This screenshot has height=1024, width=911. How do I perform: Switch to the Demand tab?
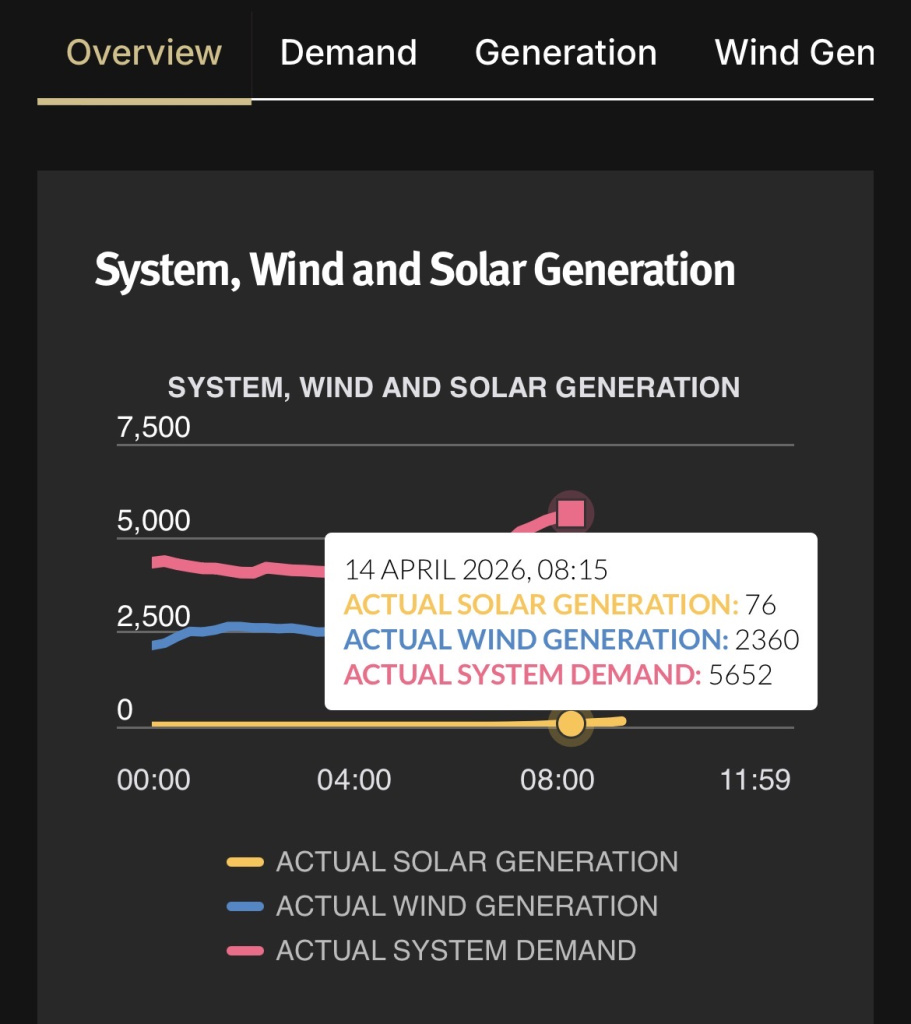click(x=348, y=53)
